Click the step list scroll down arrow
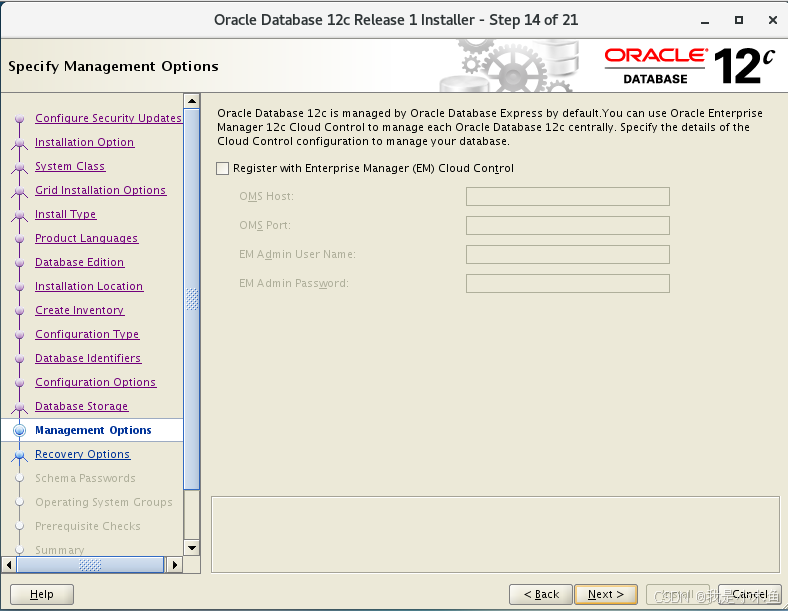This screenshot has height=611, width=788. click(191, 548)
